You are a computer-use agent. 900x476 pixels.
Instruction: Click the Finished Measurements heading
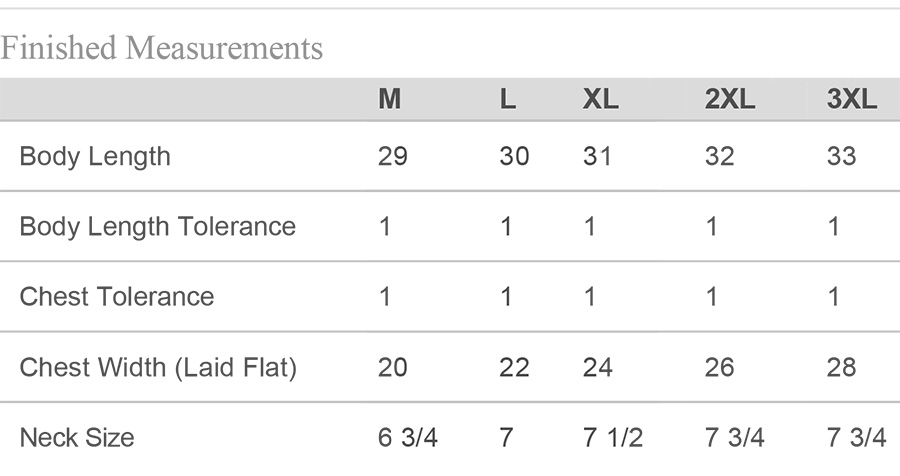[161, 48]
